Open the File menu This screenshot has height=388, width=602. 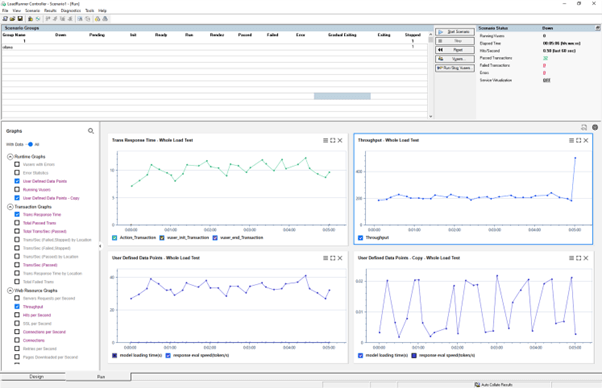(5, 10)
